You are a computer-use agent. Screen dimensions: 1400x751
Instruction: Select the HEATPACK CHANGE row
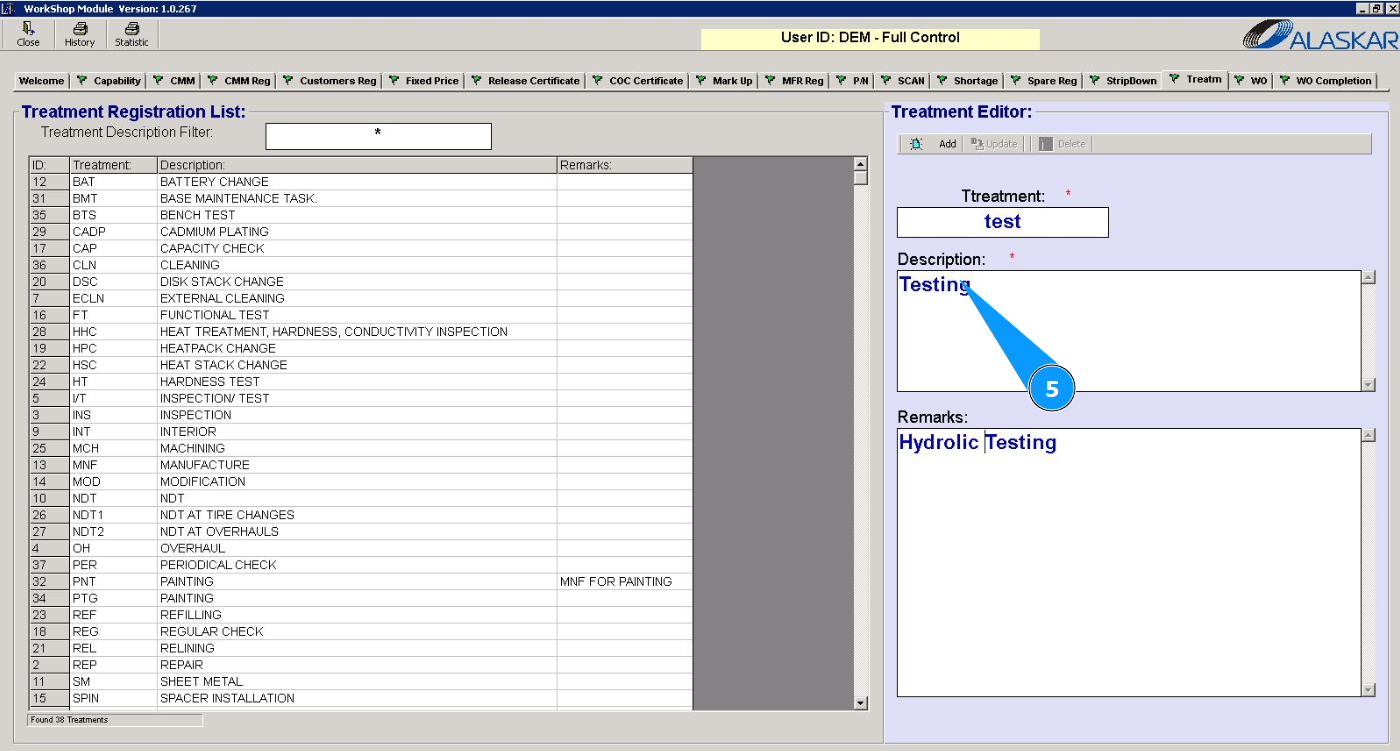360,348
